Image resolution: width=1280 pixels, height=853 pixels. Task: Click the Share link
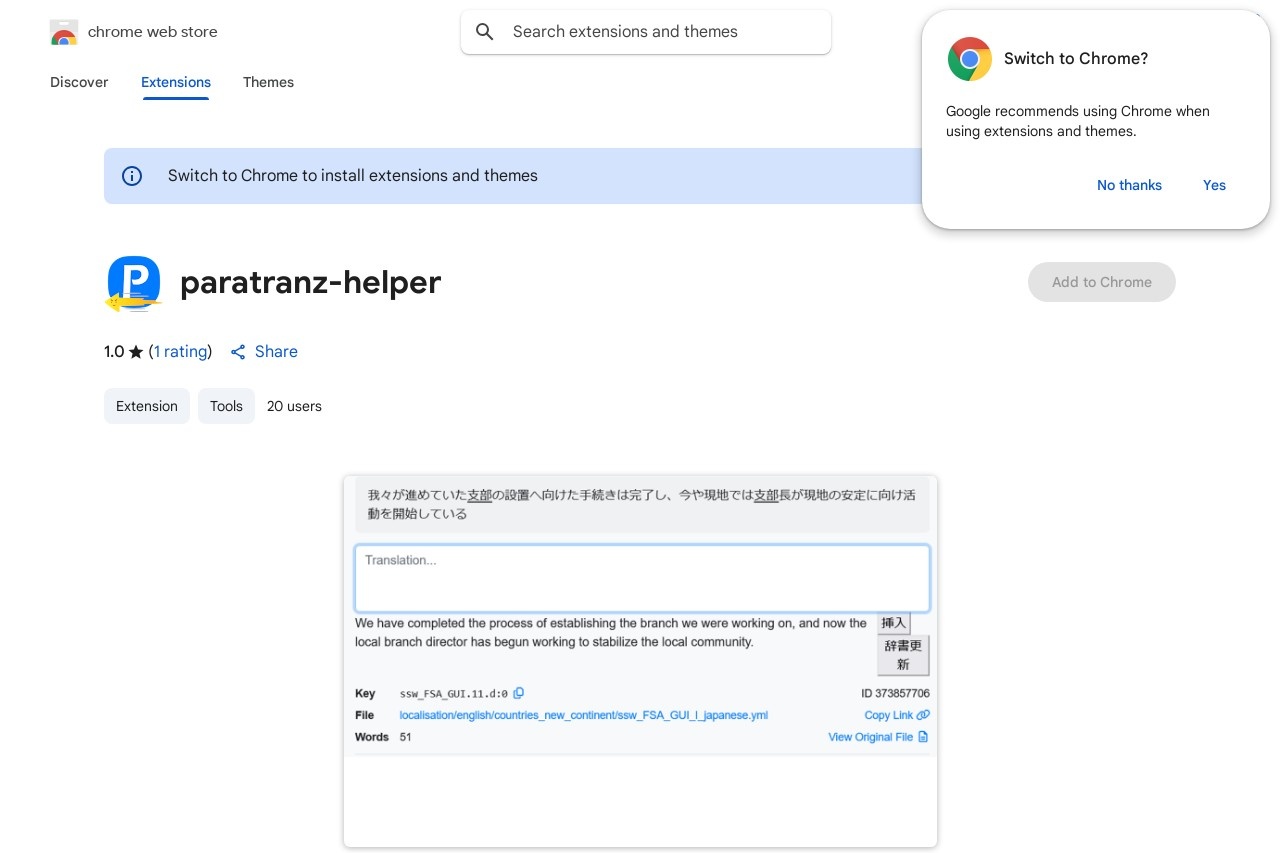276,352
